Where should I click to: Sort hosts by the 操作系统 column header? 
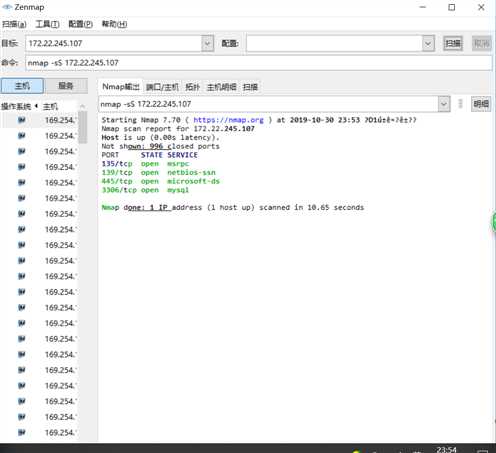16,106
